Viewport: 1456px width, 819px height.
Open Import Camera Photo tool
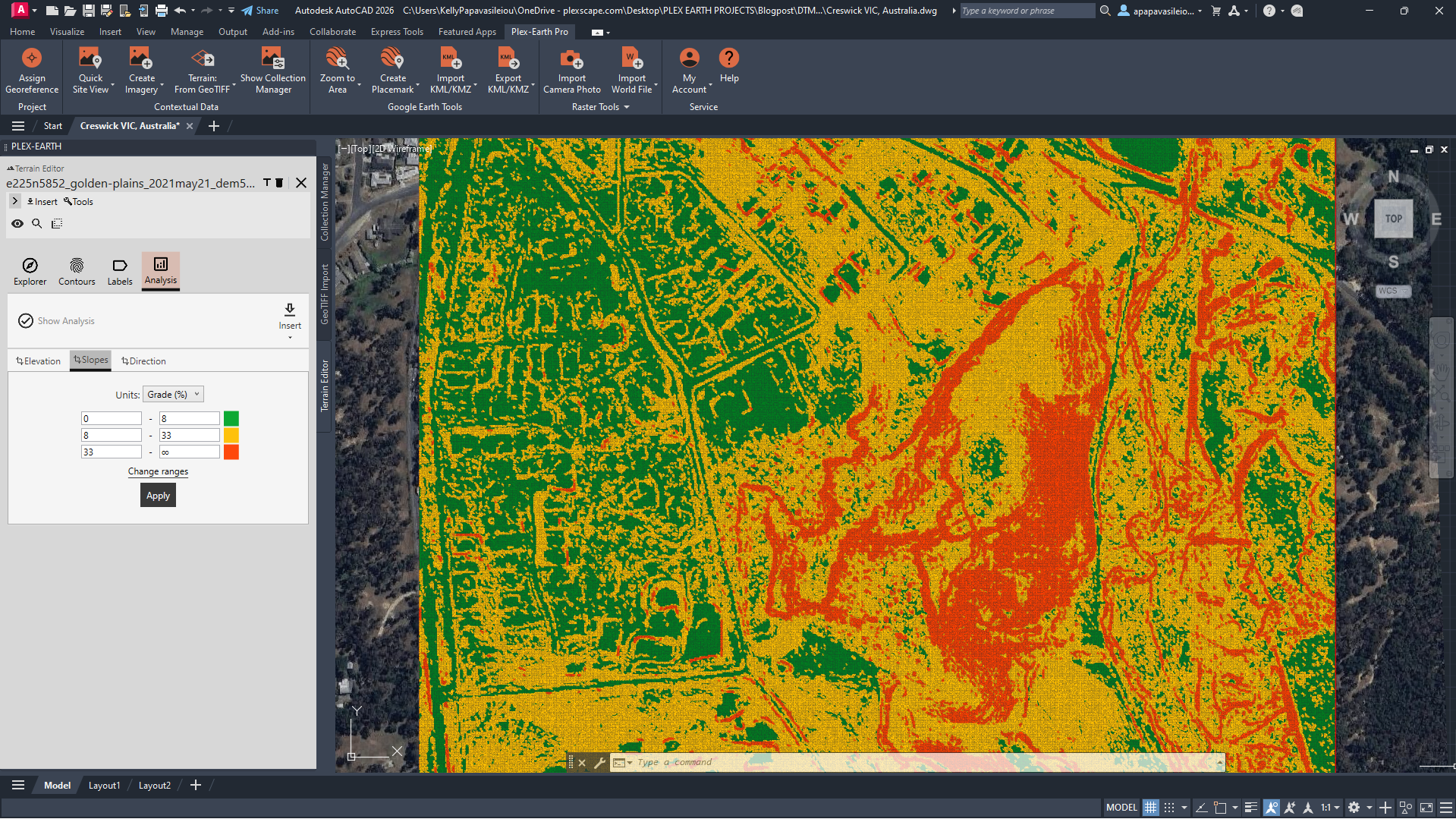pos(571,71)
